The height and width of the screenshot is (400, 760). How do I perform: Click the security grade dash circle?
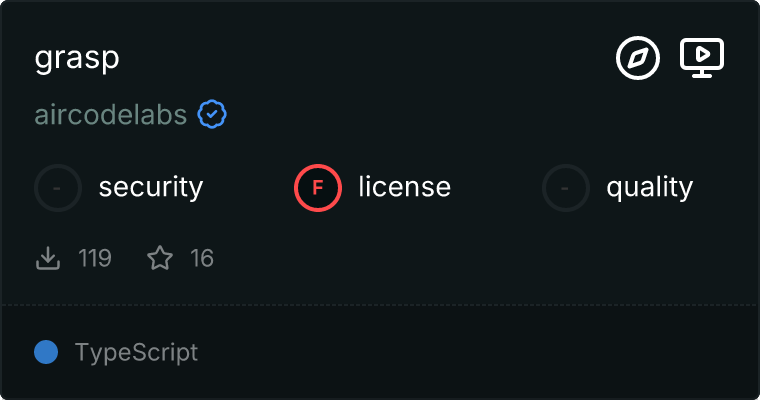[58, 187]
